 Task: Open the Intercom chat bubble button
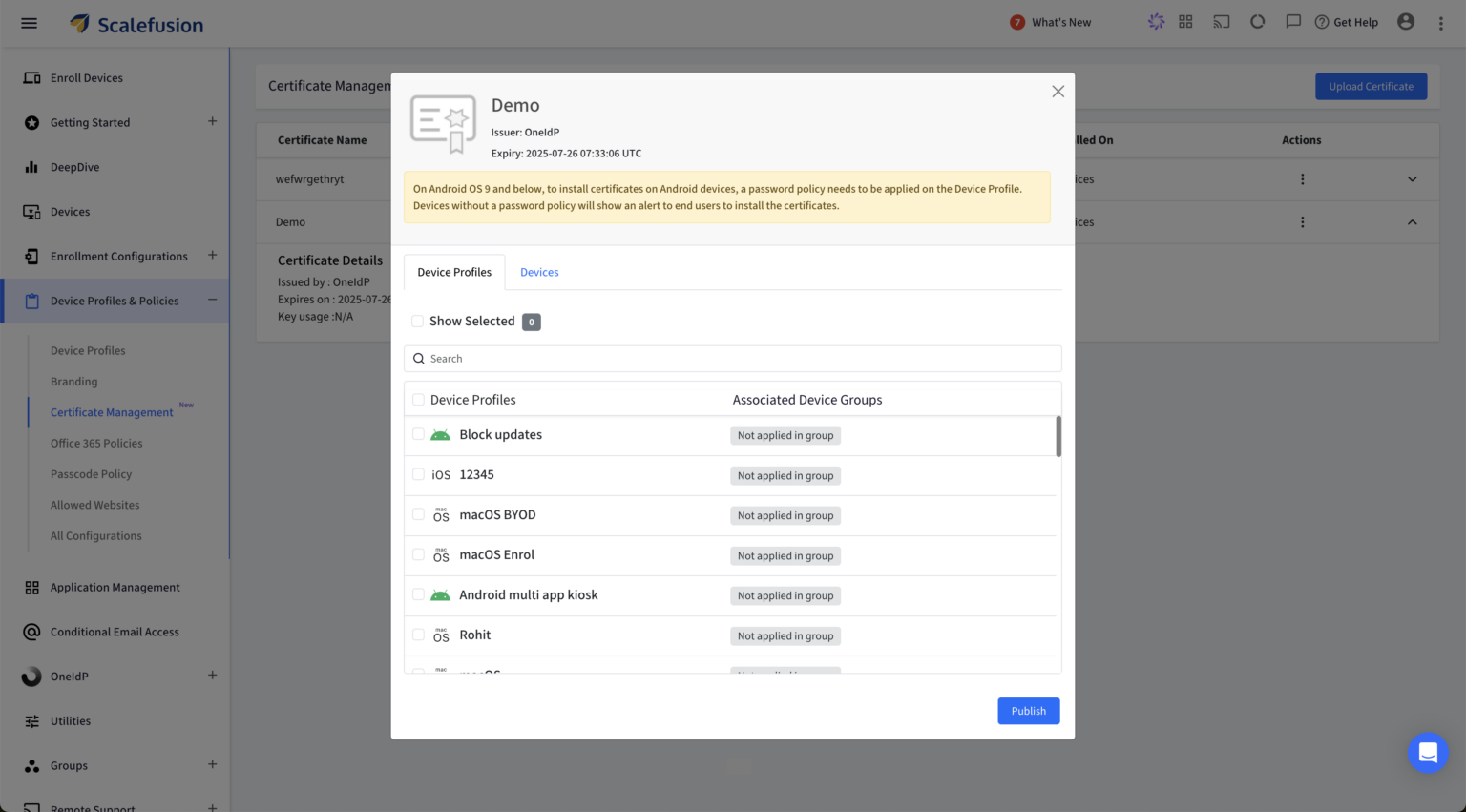click(1428, 753)
